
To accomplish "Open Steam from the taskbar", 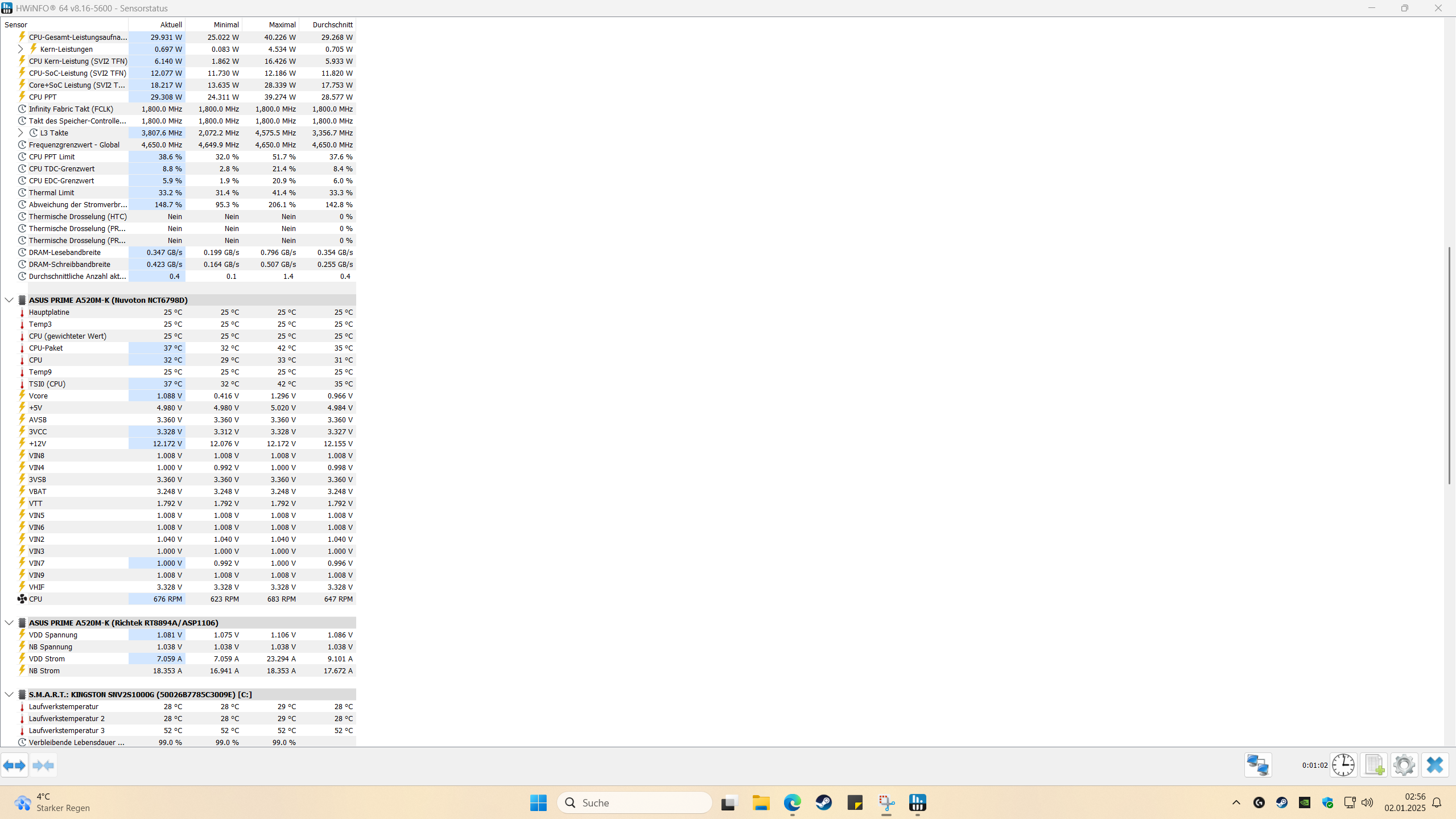I will tap(823, 802).
